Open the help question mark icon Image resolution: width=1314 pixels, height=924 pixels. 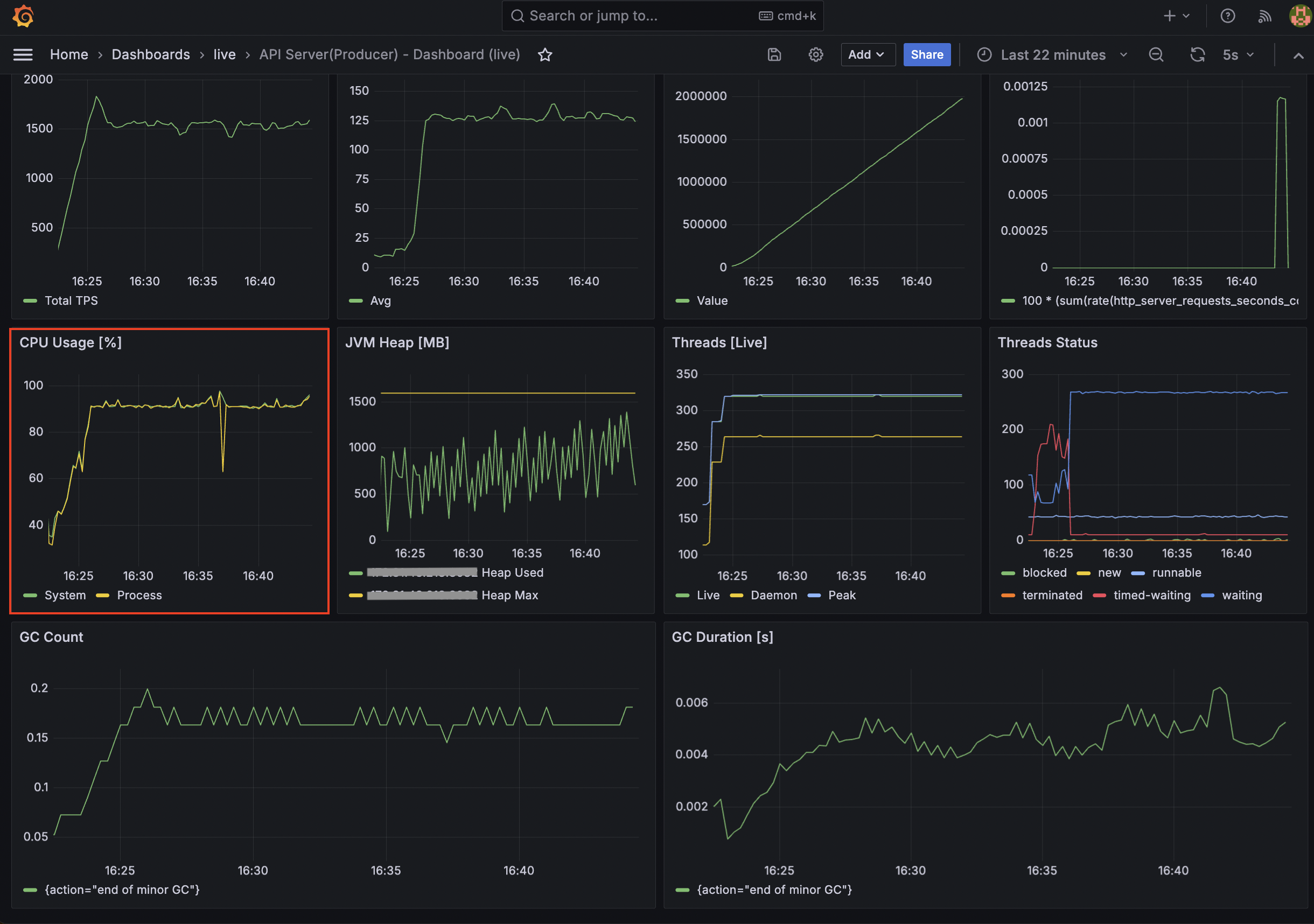[1227, 16]
